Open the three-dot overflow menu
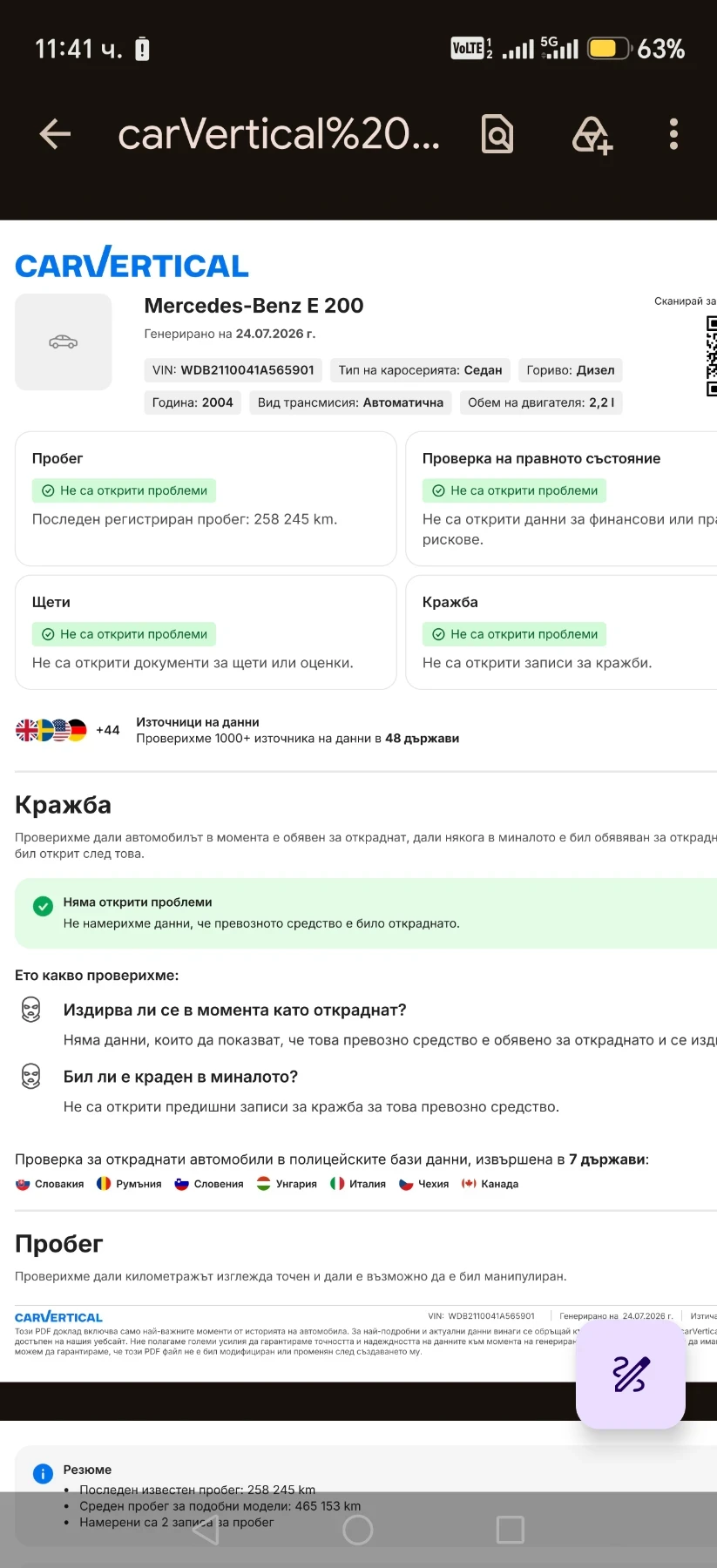Viewport: 717px width, 1568px height. click(673, 134)
